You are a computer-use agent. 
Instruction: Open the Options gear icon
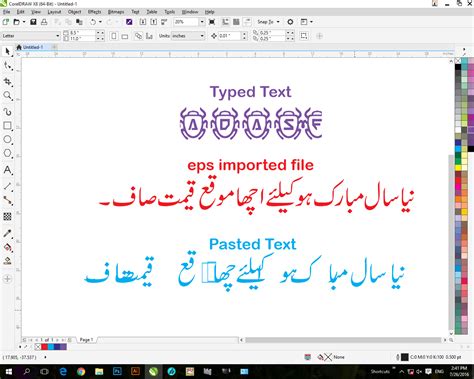pos(290,22)
